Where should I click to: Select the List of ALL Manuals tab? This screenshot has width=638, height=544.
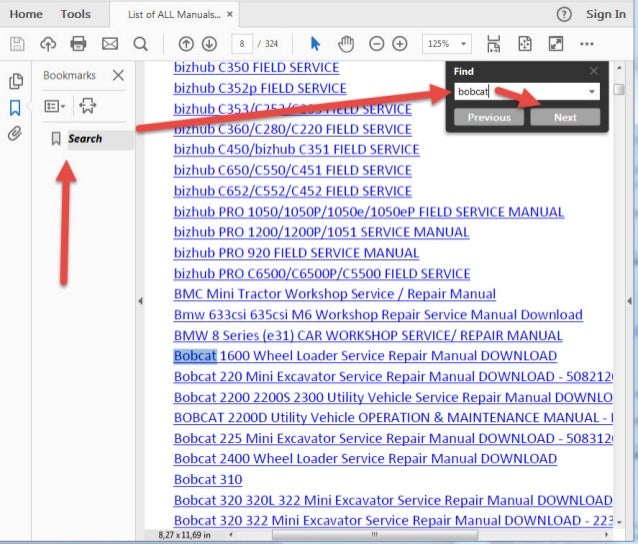coord(174,15)
